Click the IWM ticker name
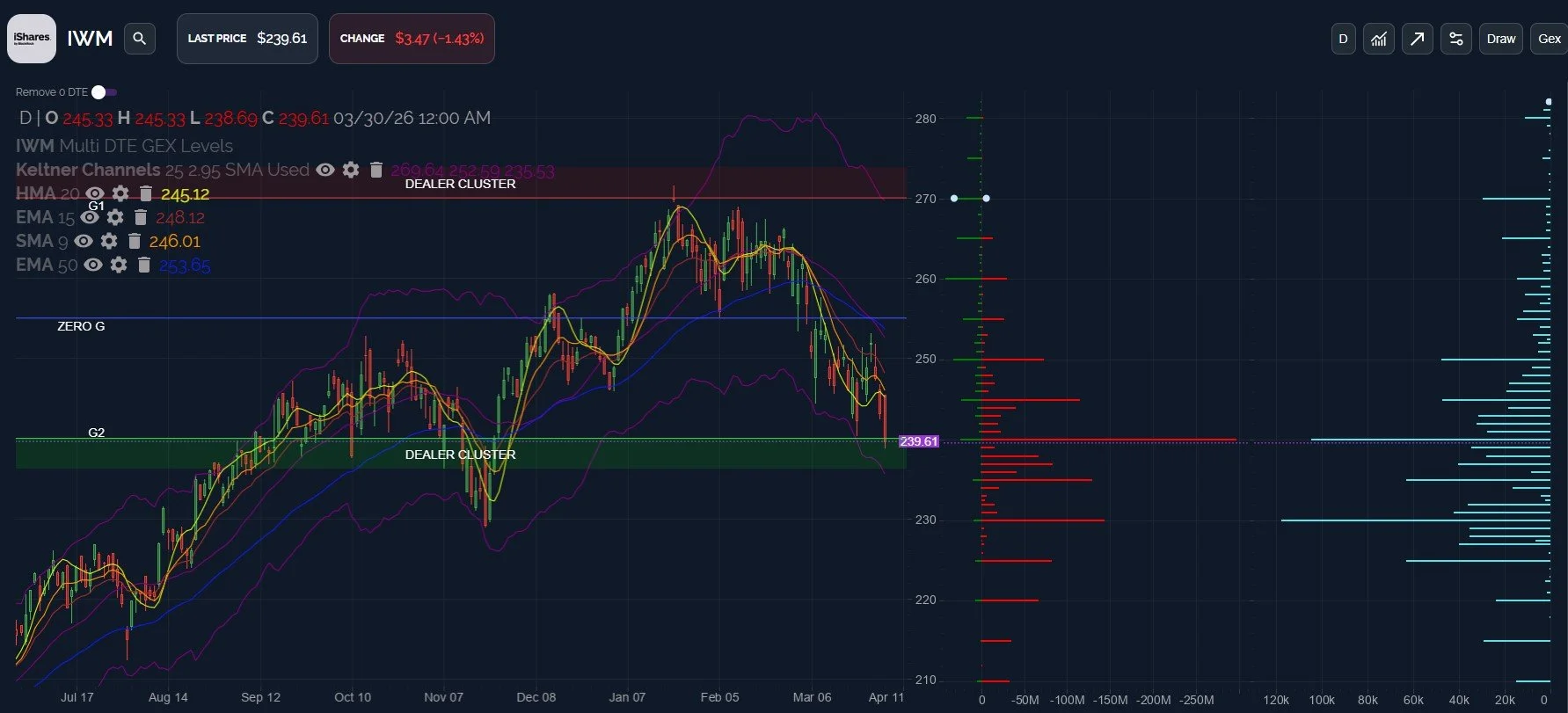Screen dimensions: 1568x713 [90, 39]
